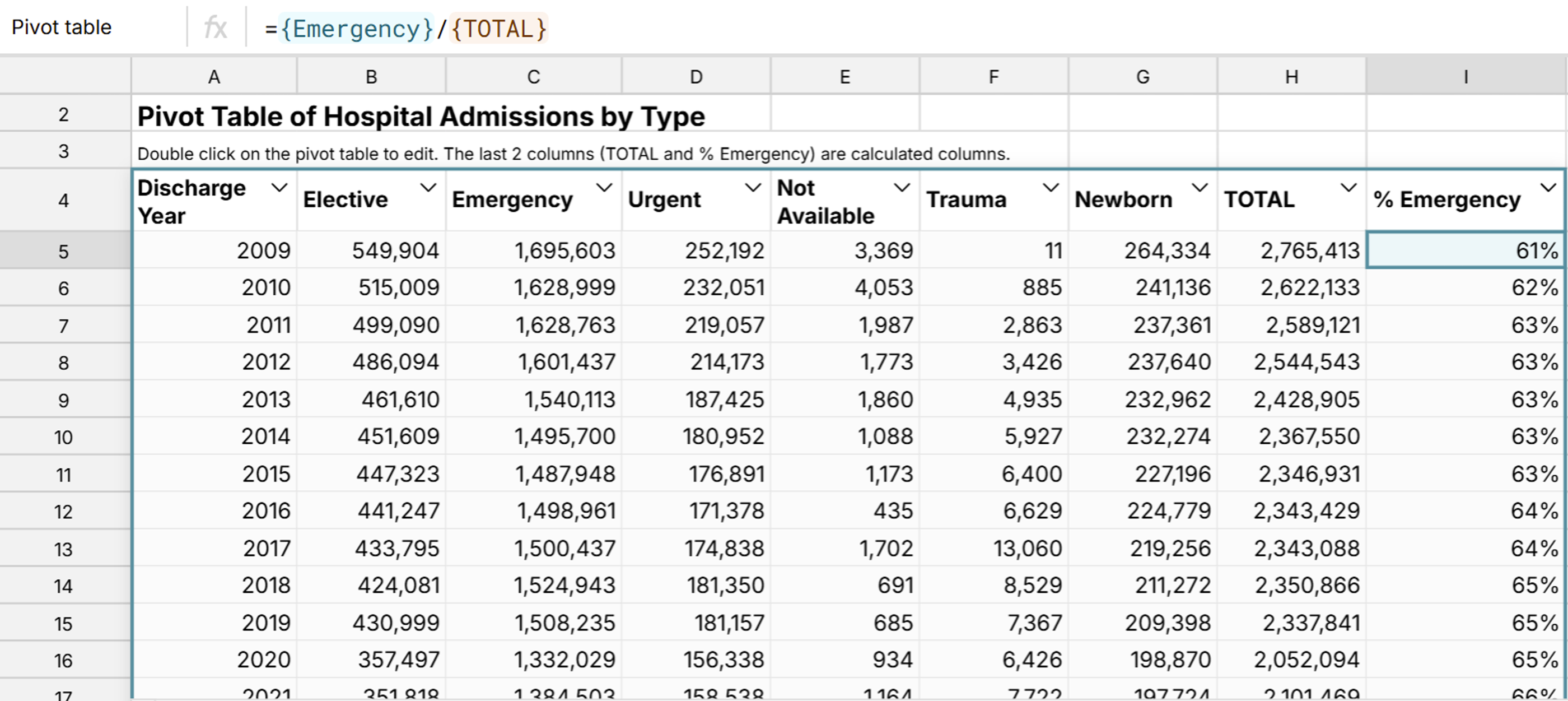Click Trauma value 13,060

coord(994,547)
